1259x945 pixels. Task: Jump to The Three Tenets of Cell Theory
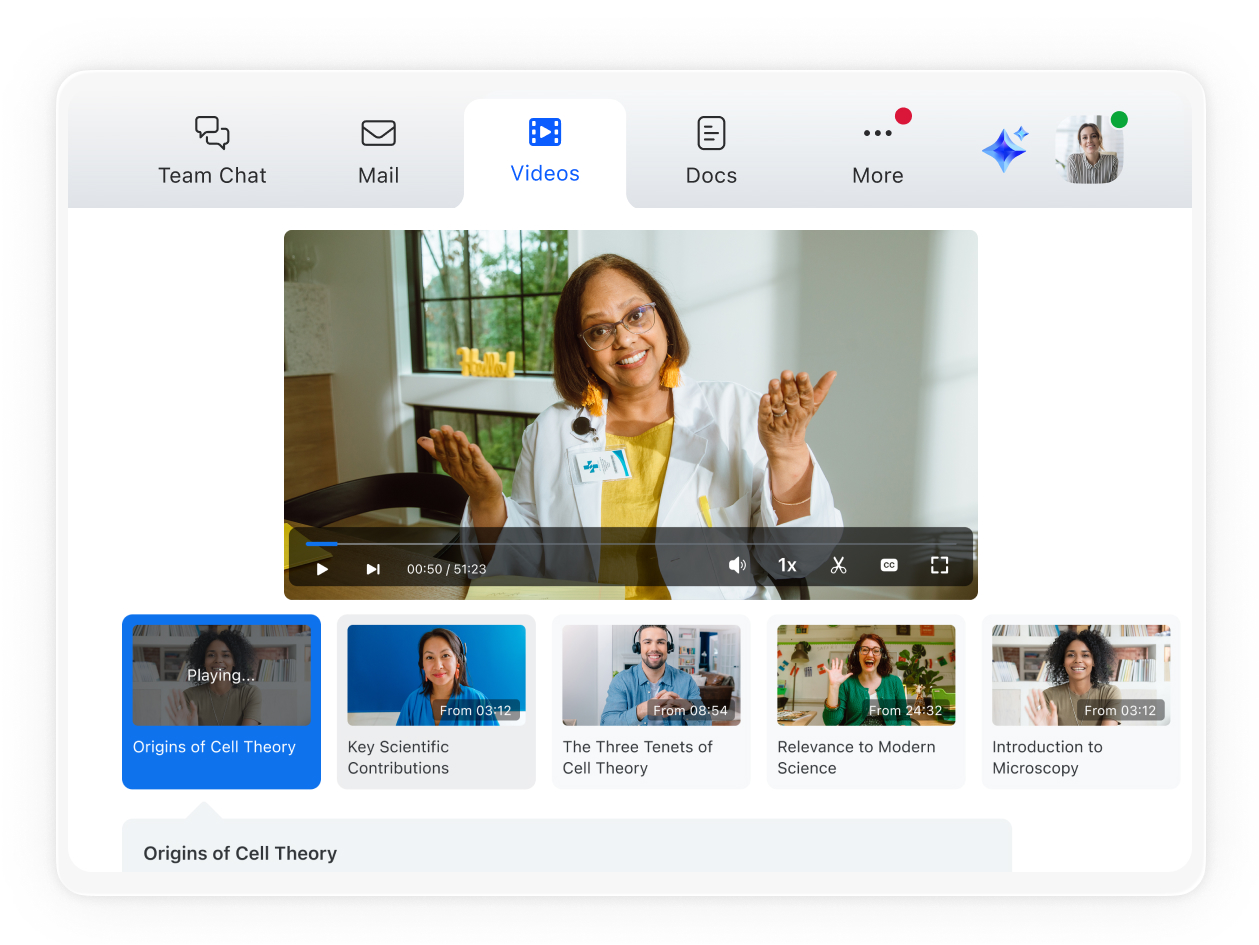click(651, 701)
